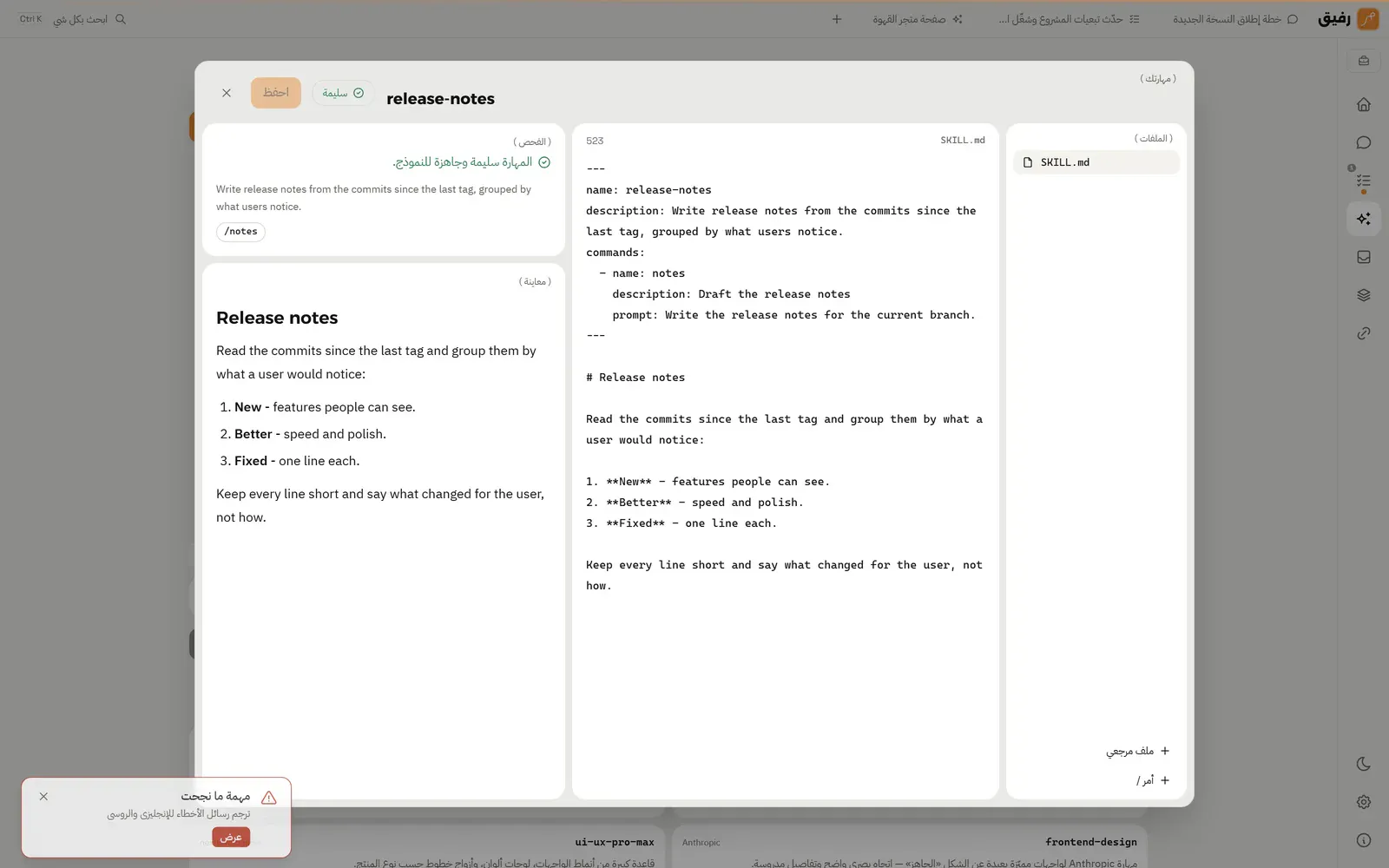Switch to the صفحة متجر القهوة tab
This screenshot has width=1389, height=868.
pos(918,19)
